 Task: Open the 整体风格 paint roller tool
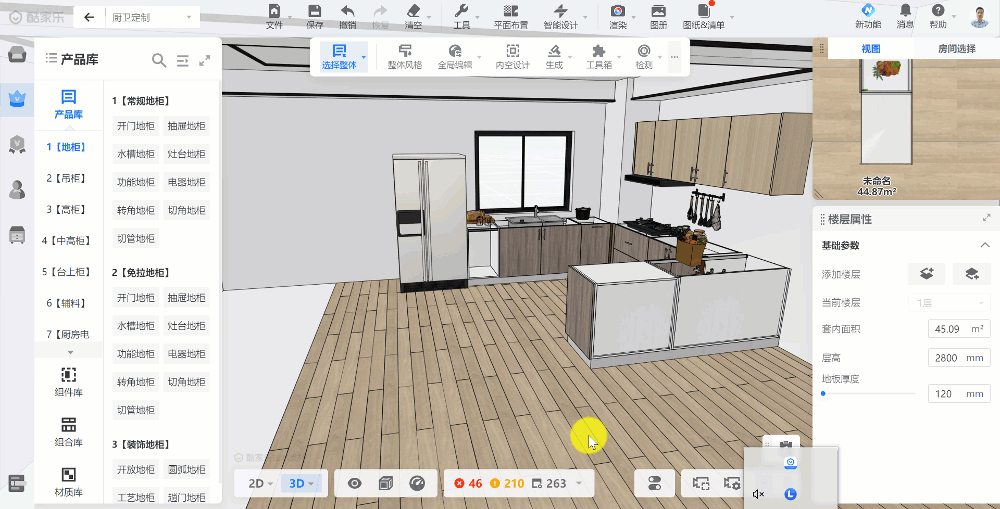pyautogui.click(x=405, y=51)
